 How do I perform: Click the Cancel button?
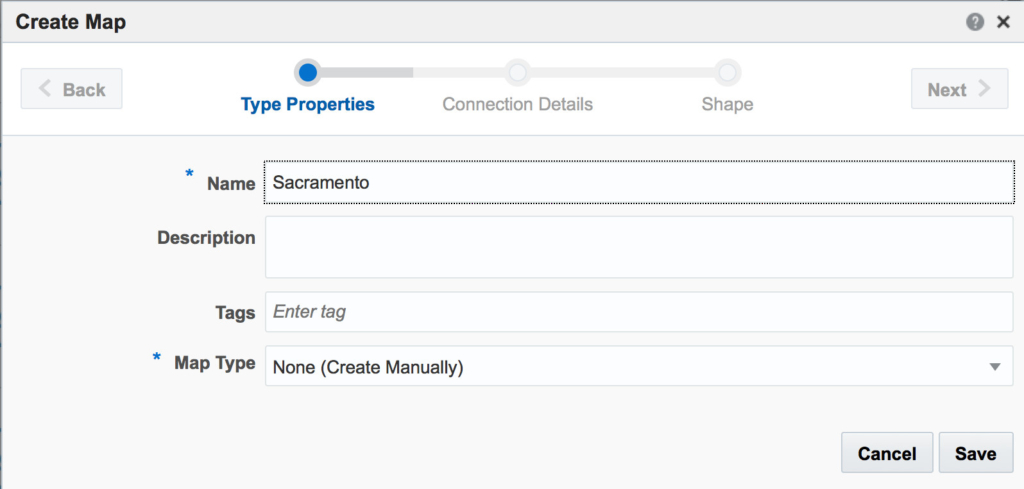pyautogui.click(x=887, y=452)
